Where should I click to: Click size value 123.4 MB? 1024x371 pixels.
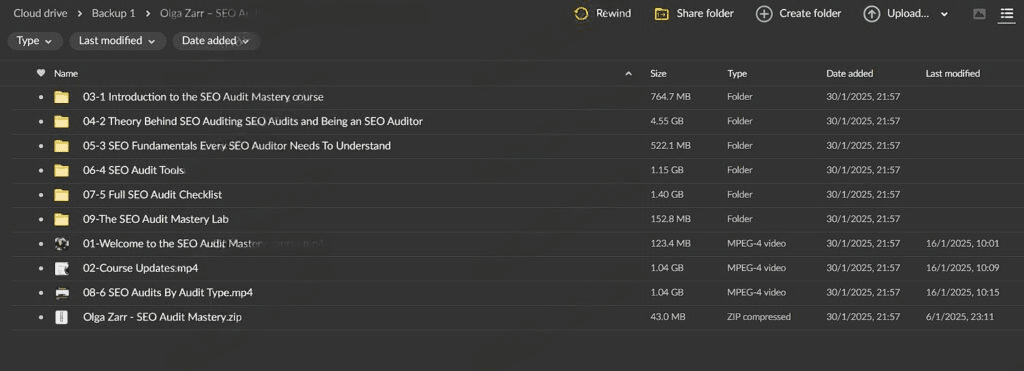click(x=670, y=244)
